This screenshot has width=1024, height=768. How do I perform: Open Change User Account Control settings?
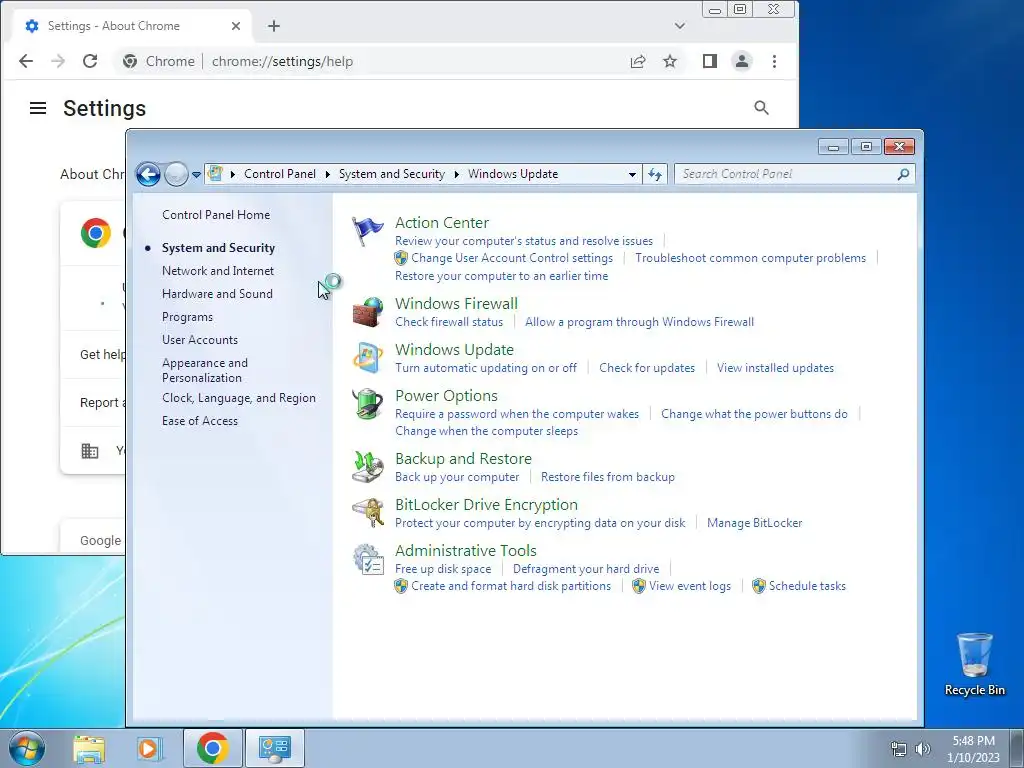(512, 258)
